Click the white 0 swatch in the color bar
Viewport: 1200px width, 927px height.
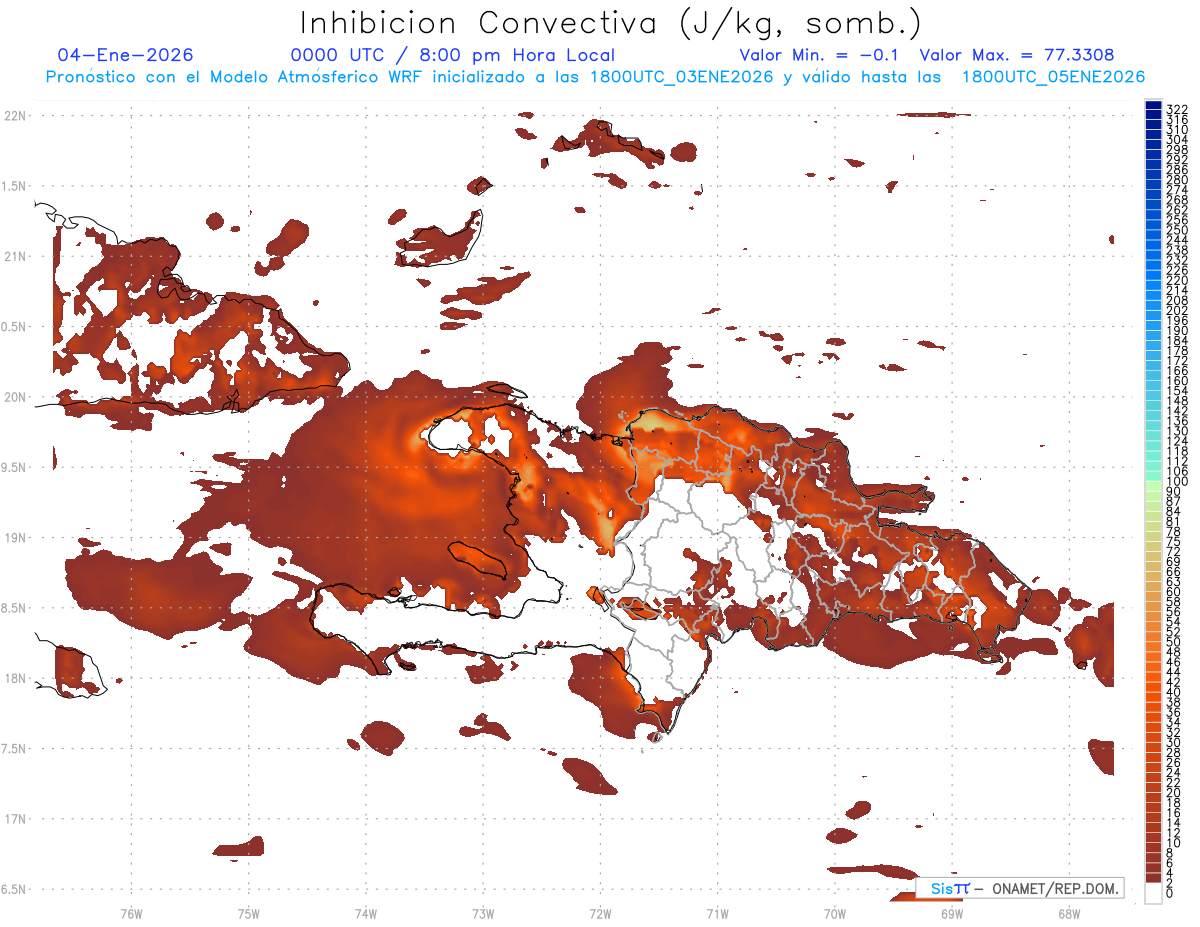(1154, 894)
